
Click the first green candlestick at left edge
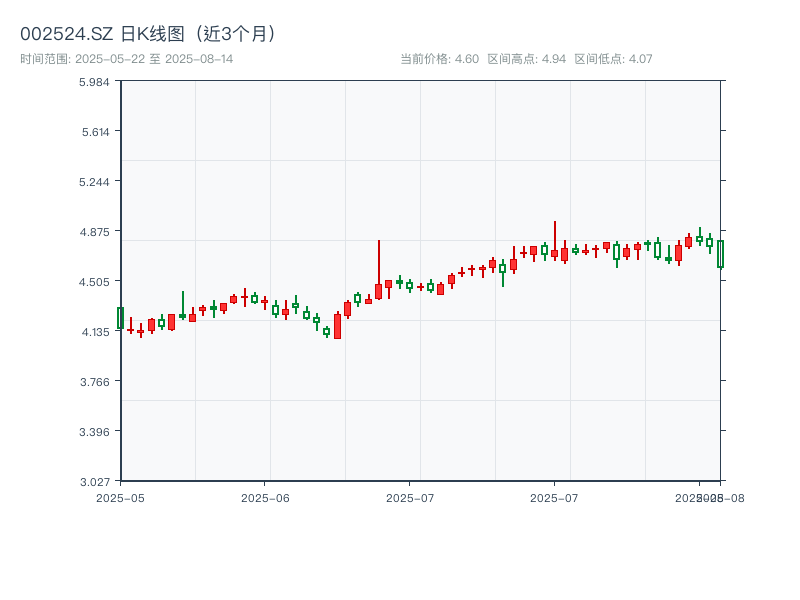120,318
